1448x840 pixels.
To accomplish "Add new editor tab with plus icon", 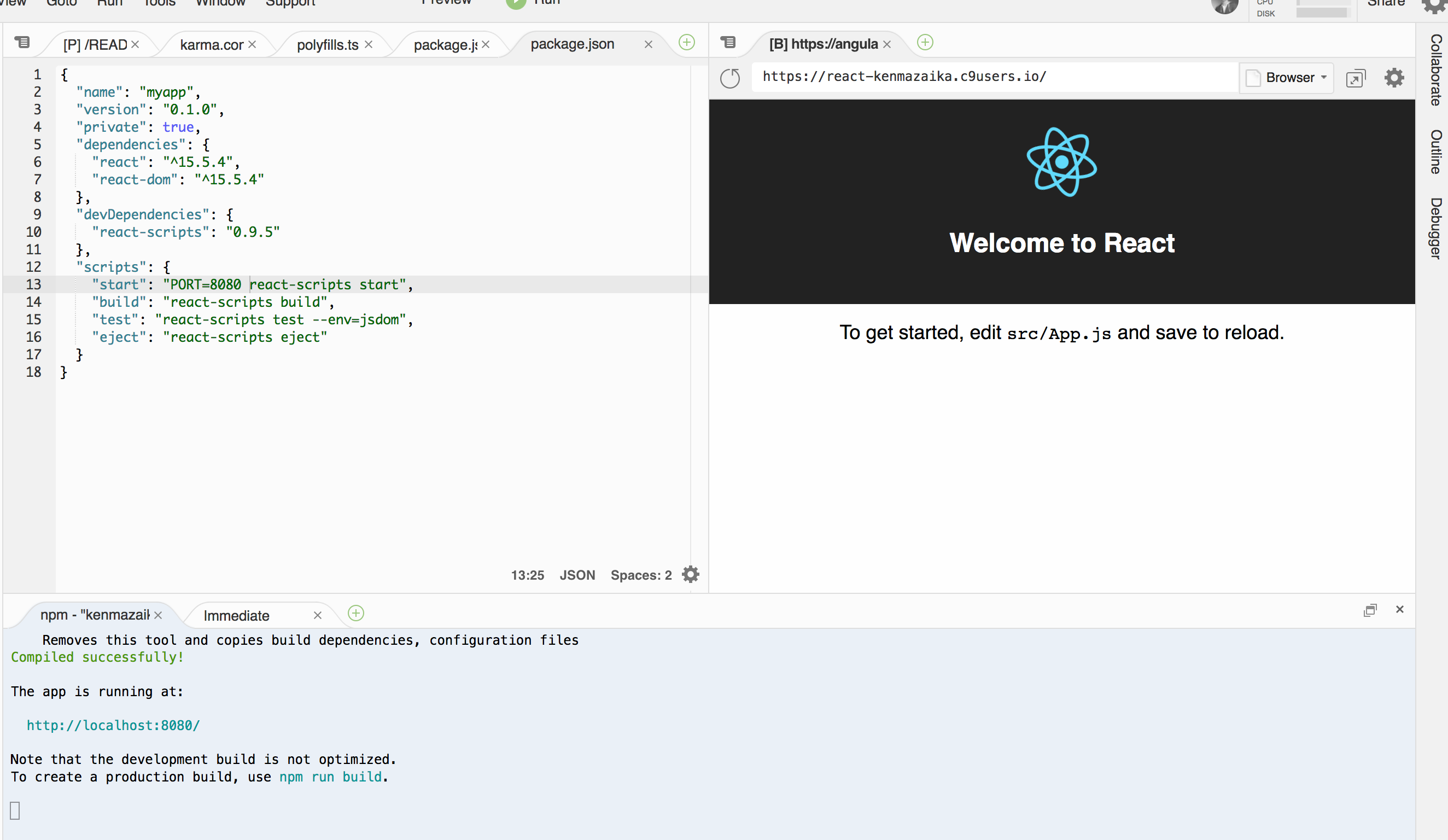I will coord(687,43).
